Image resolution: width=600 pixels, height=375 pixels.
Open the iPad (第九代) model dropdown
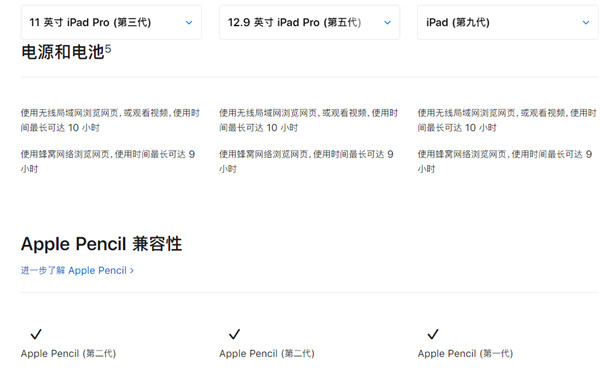click(x=508, y=23)
